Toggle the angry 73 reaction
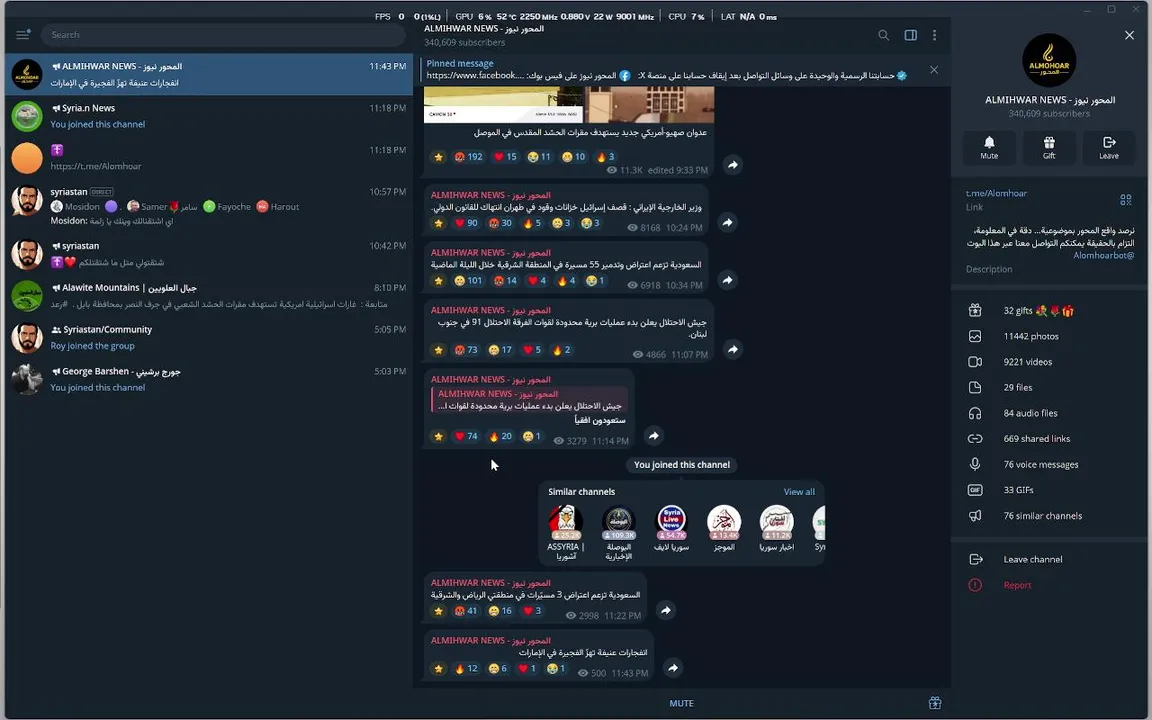Image resolution: width=1152 pixels, height=720 pixels. point(466,350)
